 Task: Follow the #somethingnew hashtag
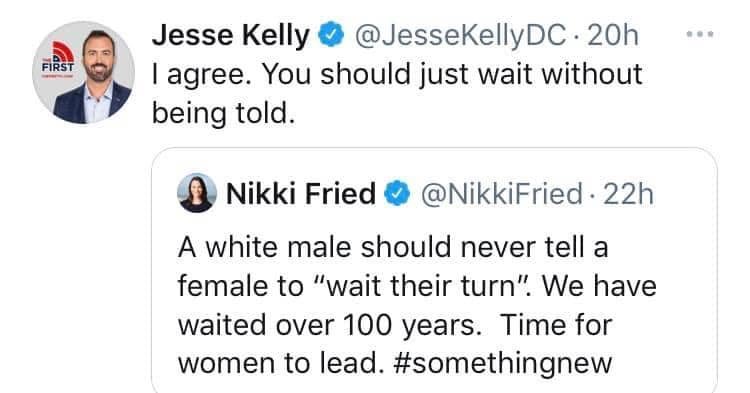pyautogui.click(x=502, y=364)
